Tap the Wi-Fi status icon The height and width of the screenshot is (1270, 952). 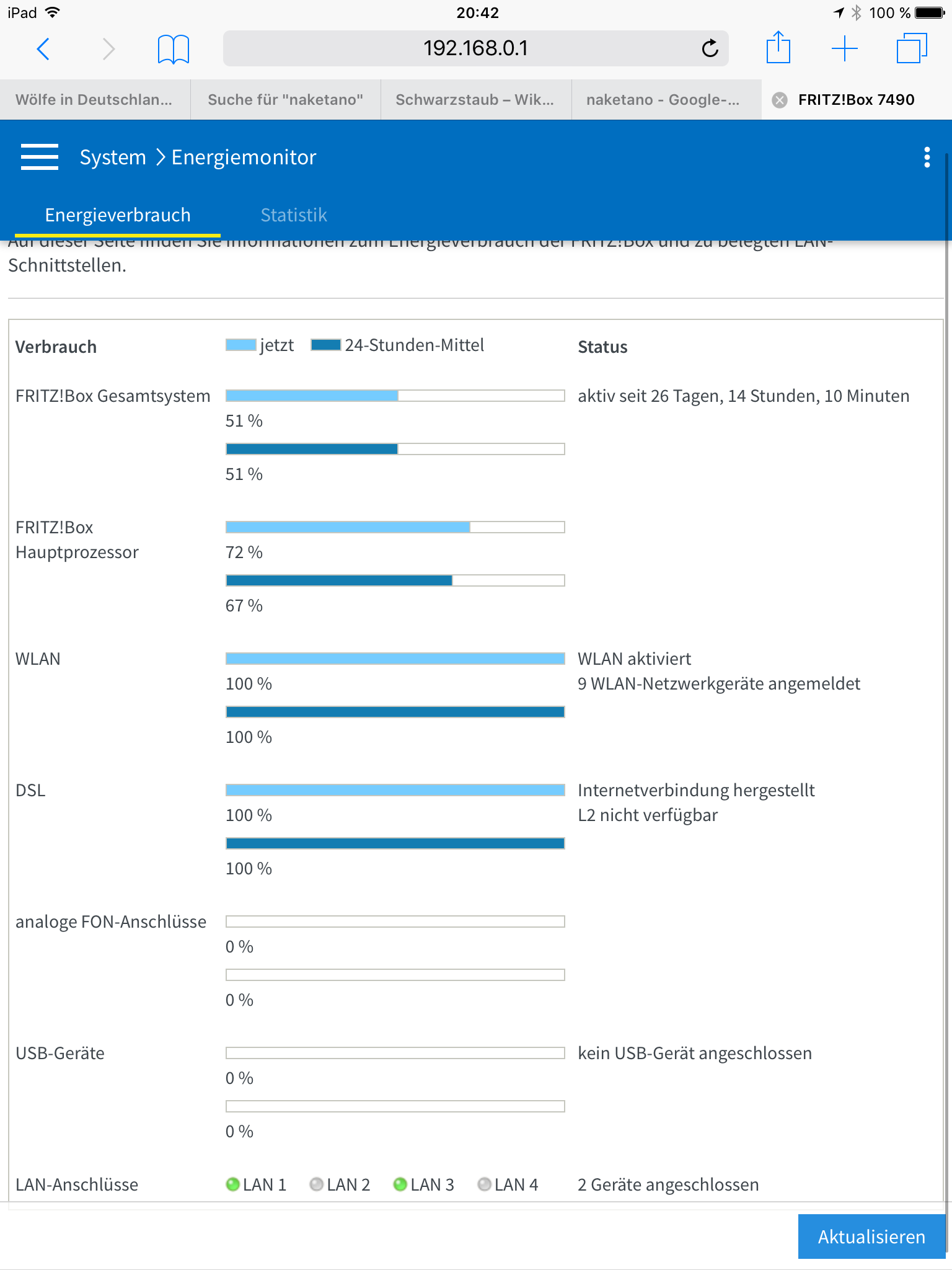coord(53,12)
